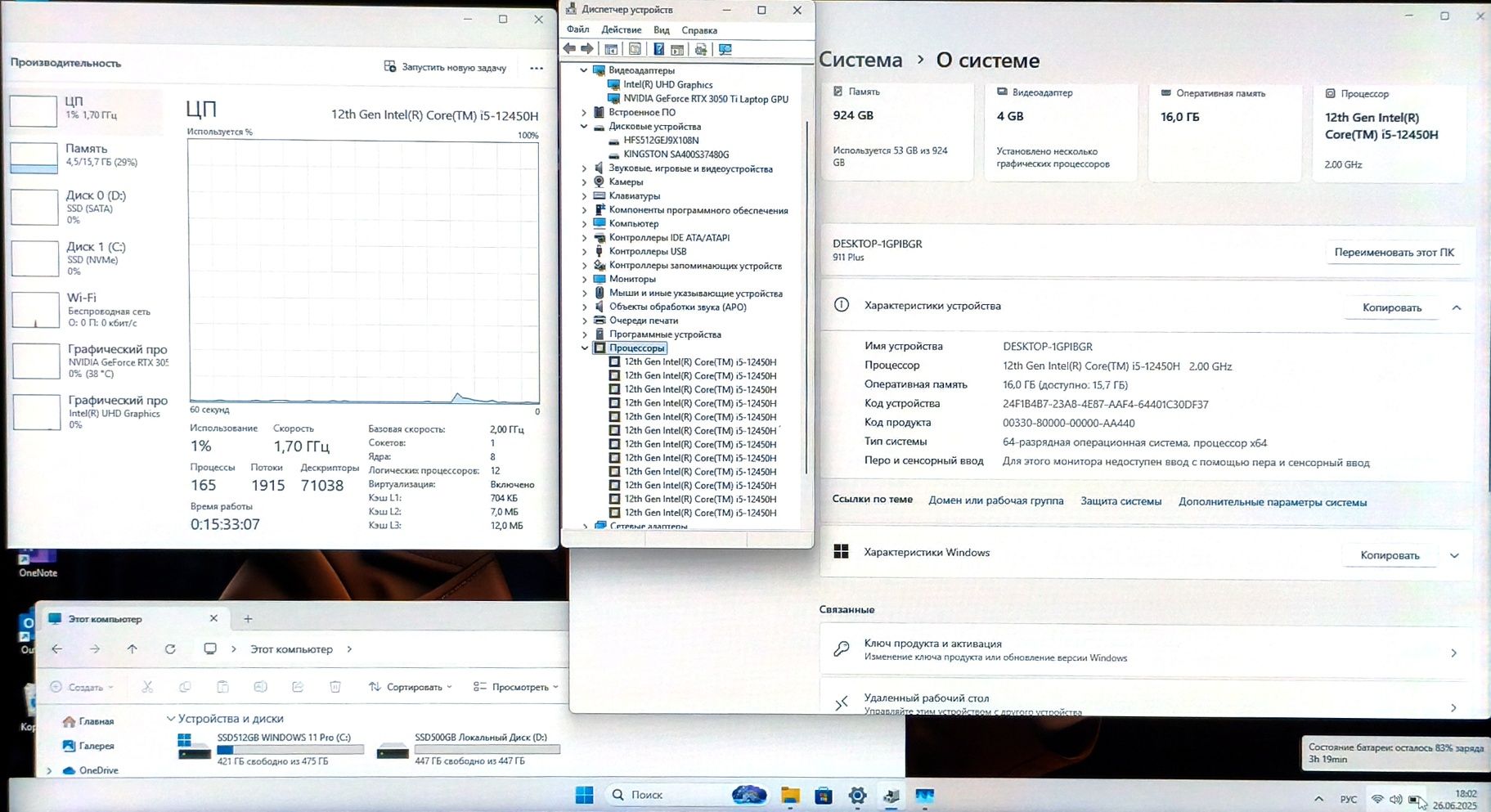Collapse the Устройства и диски group
This screenshot has height=812, width=1491.
171,719
